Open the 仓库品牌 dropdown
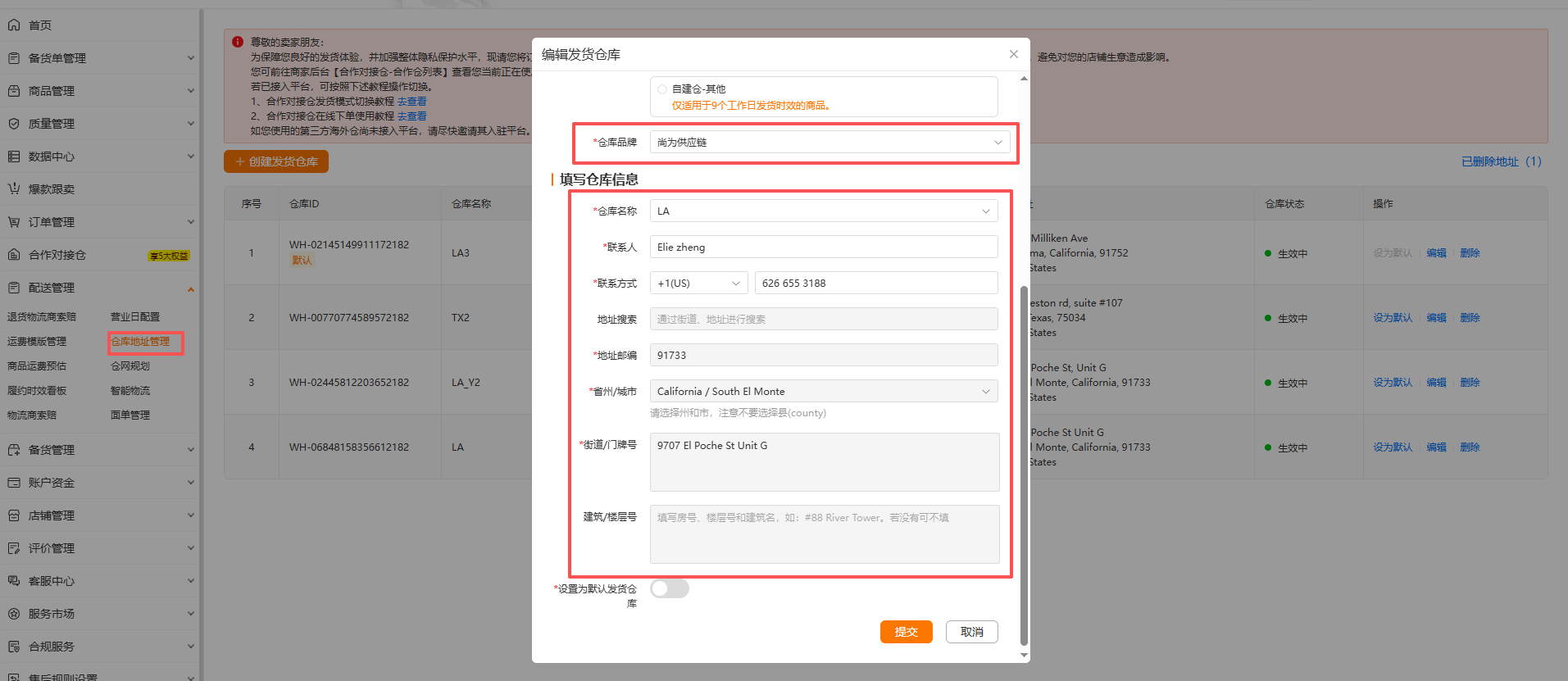The image size is (1568, 681). (x=829, y=143)
